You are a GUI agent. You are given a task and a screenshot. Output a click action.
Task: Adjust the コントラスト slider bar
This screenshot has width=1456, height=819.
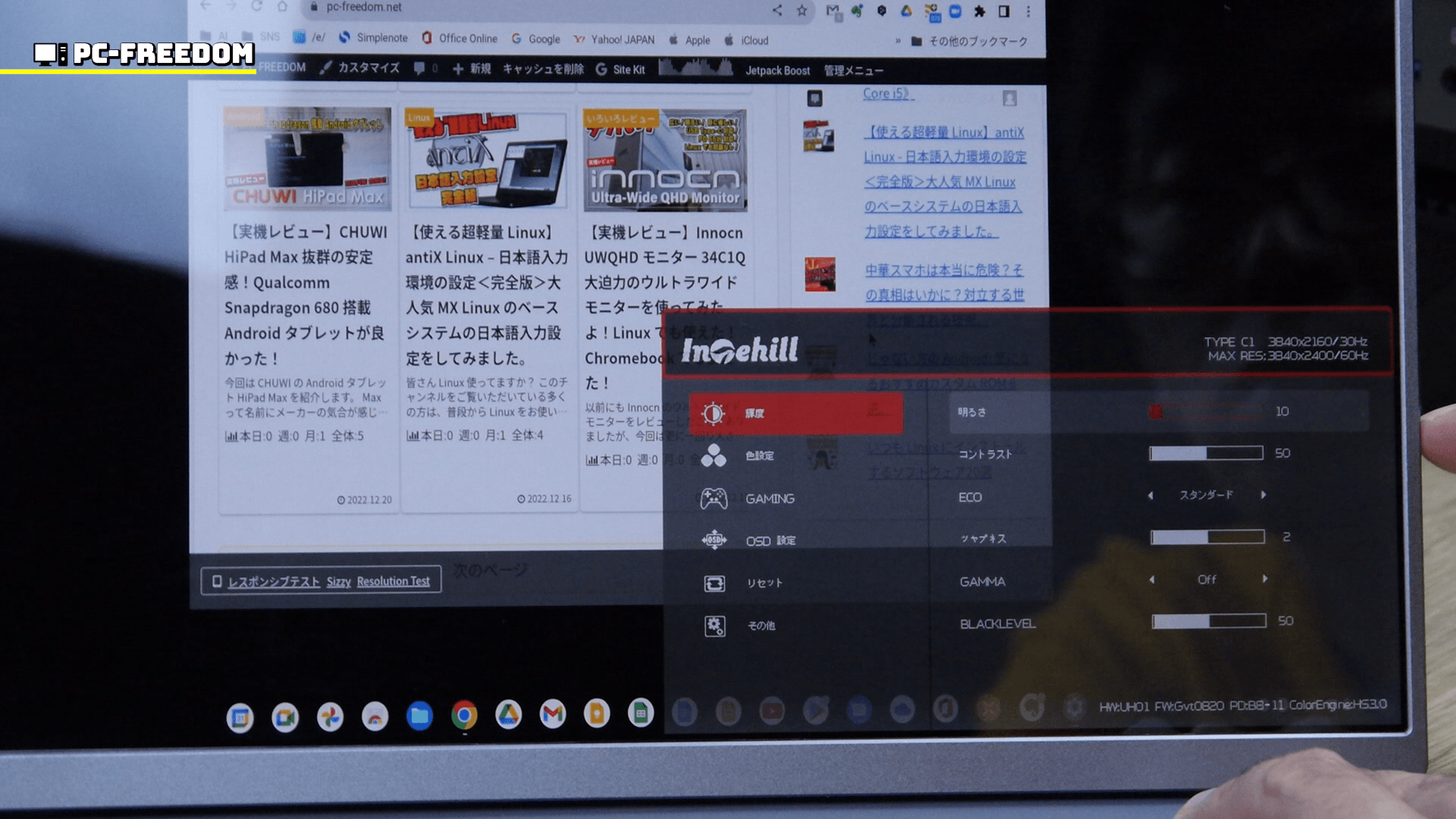1206,453
